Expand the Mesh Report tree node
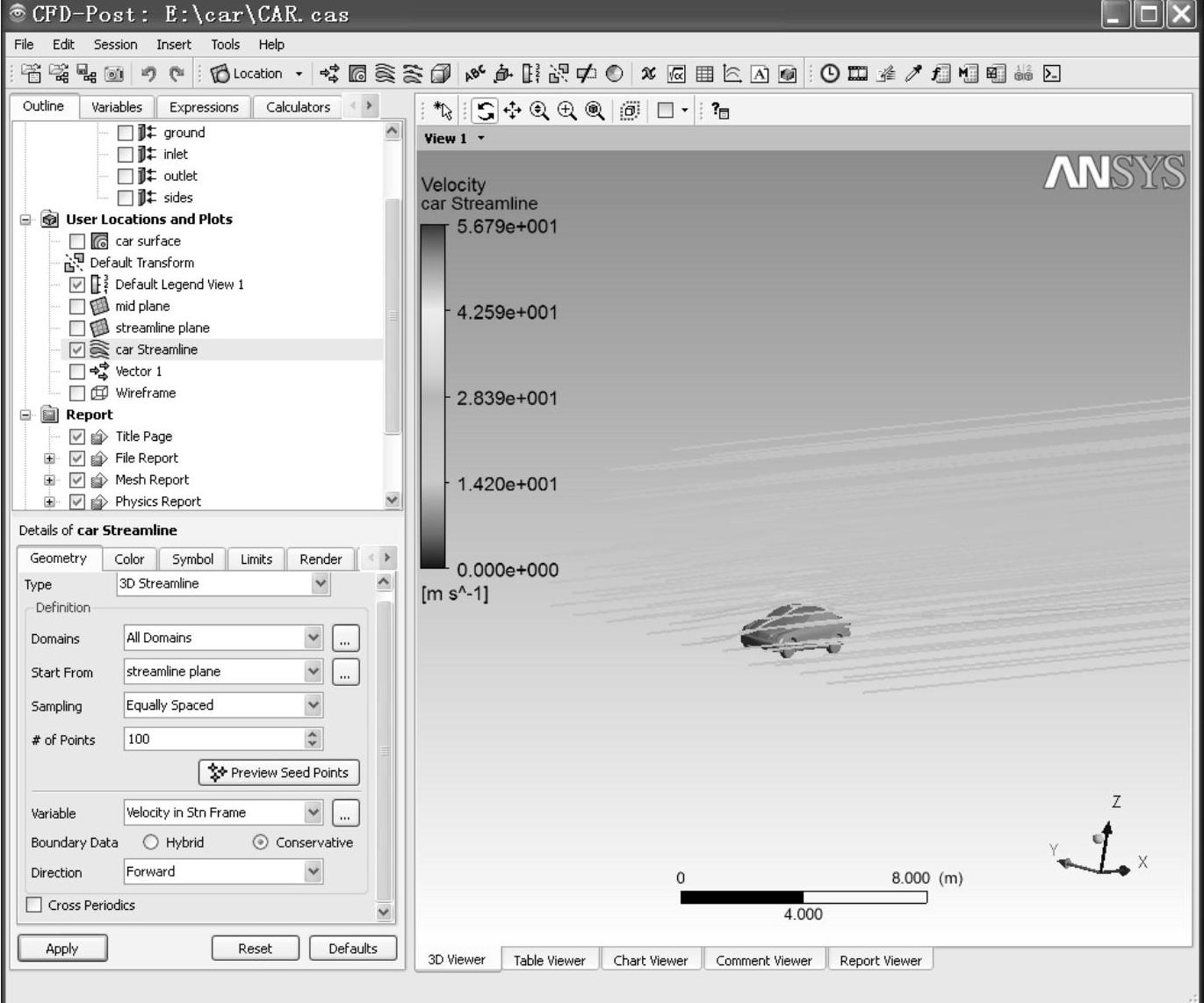This screenshot has height=1003, width=1204. pyautogui.click(x=50, y=480)
